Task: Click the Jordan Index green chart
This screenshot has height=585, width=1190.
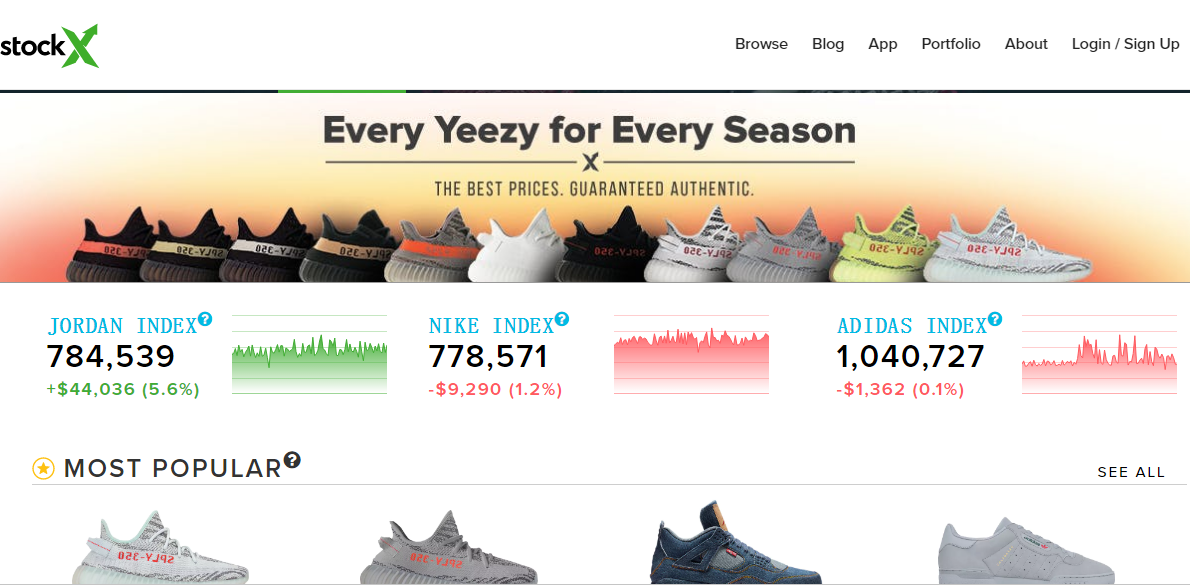Action: 309,355
